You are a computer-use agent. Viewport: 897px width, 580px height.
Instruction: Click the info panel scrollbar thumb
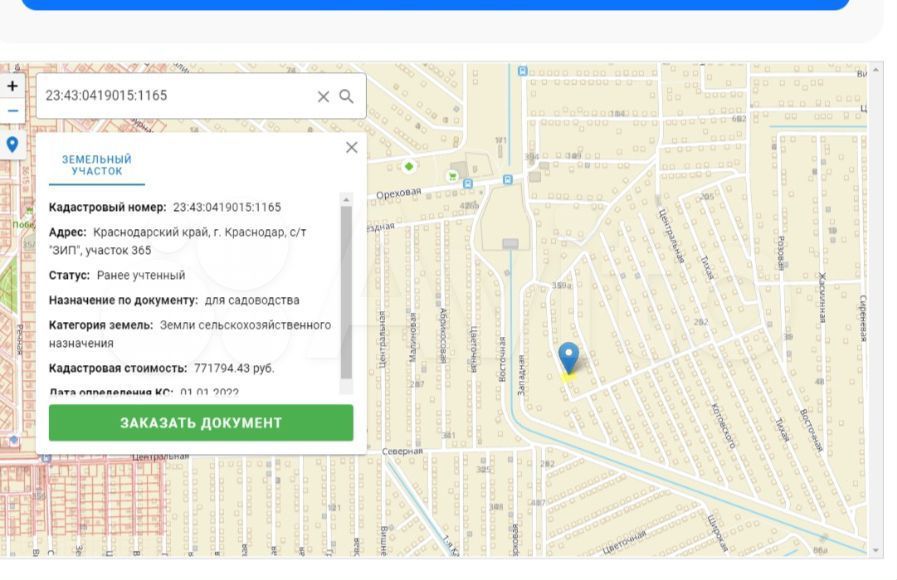click(346, 290)
